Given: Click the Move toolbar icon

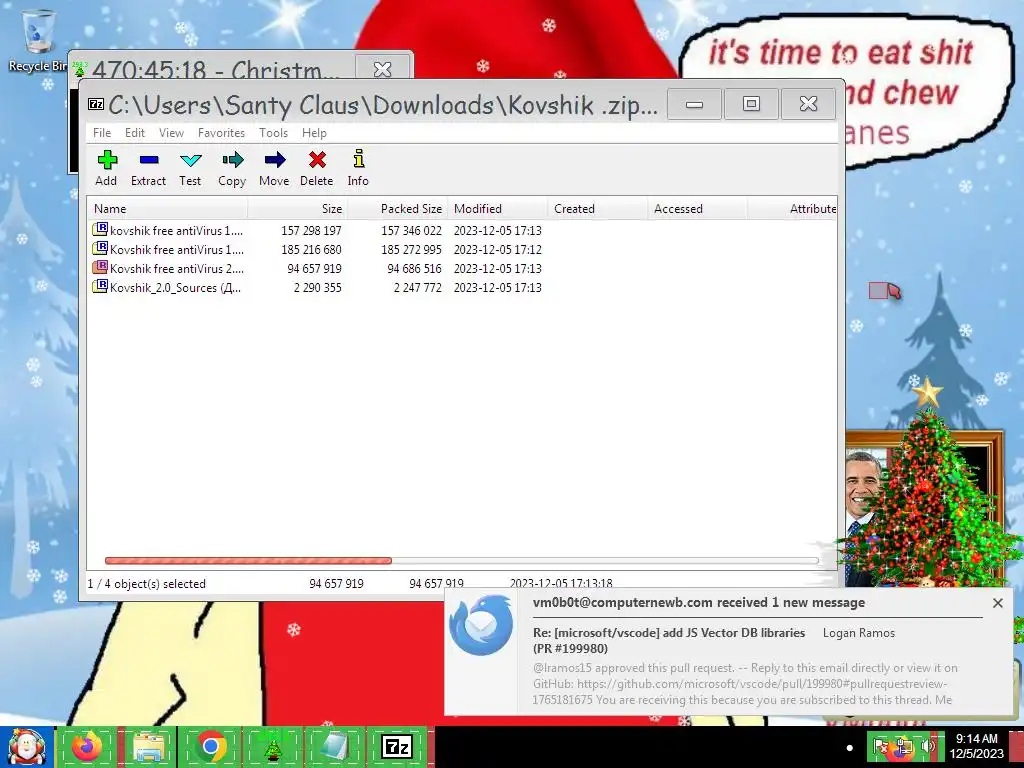Looking at the screenshot, I should pos(274,160).
